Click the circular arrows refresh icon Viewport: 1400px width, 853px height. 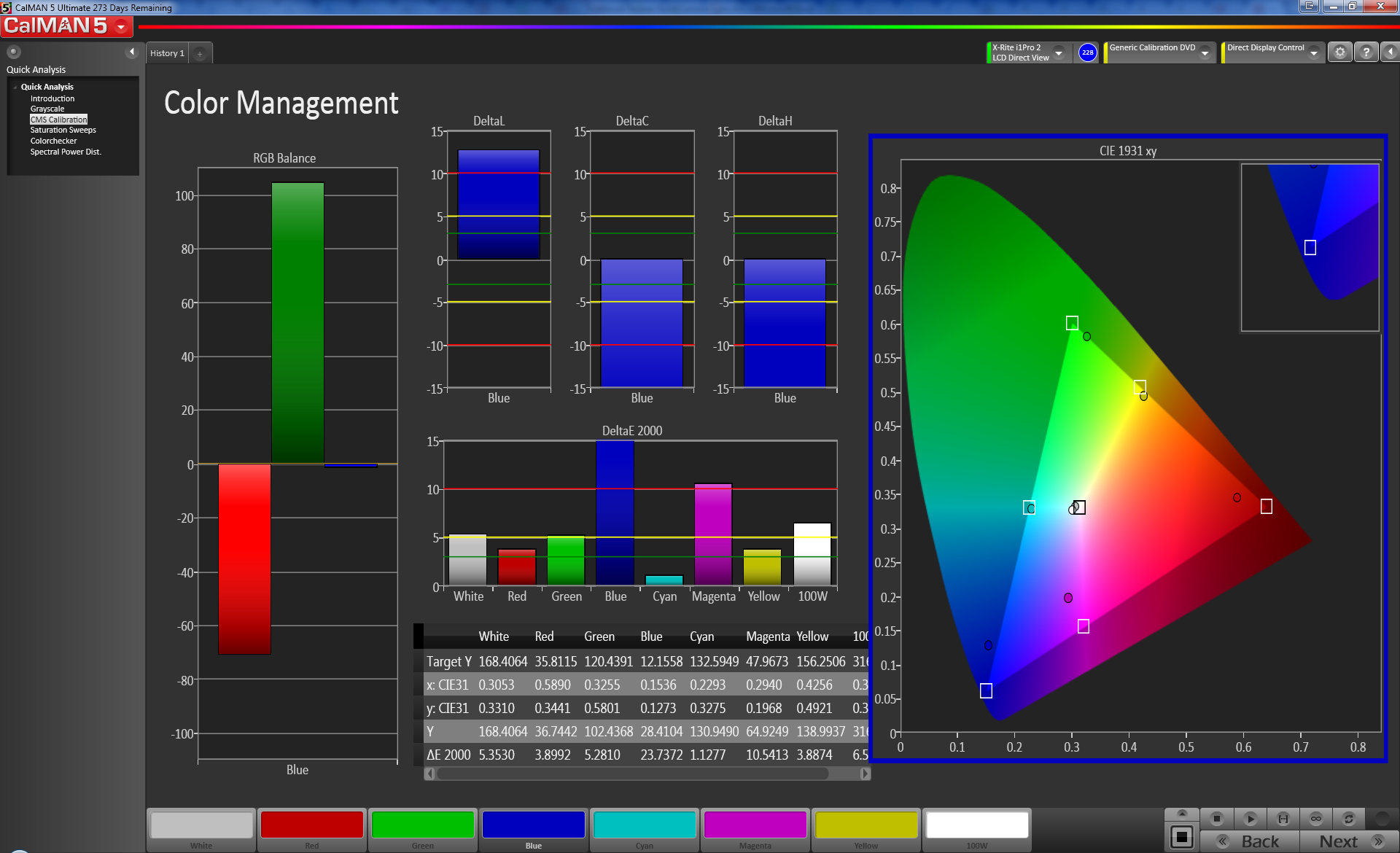coord(1349,819)
